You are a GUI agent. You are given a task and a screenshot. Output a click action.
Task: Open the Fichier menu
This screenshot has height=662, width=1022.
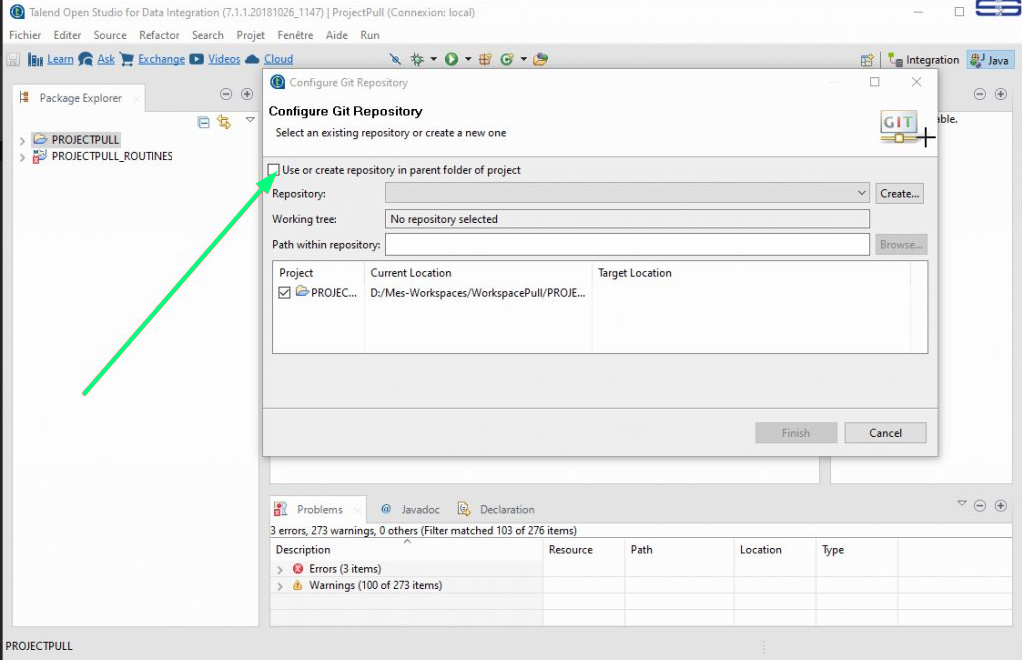[x=25, y=35]
